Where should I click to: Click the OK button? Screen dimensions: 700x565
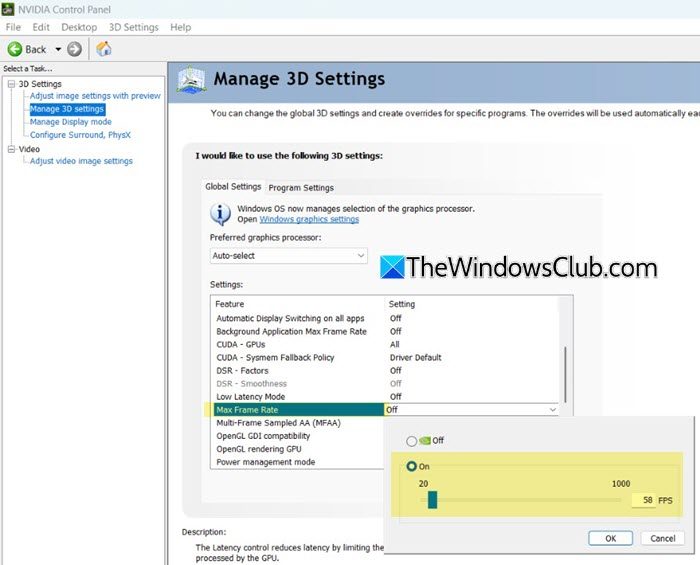click(610, 538)
